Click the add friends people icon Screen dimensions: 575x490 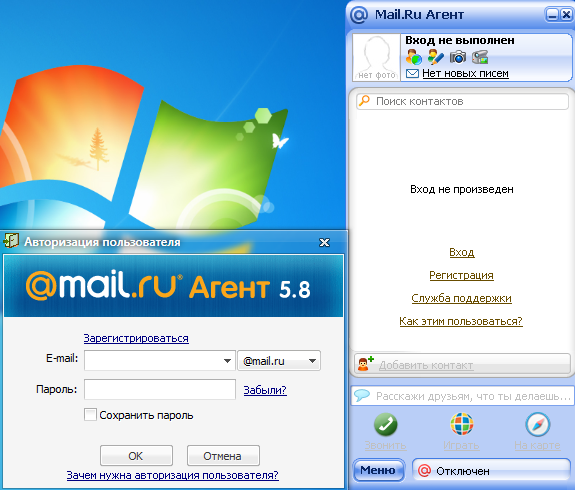coord(414,57)
